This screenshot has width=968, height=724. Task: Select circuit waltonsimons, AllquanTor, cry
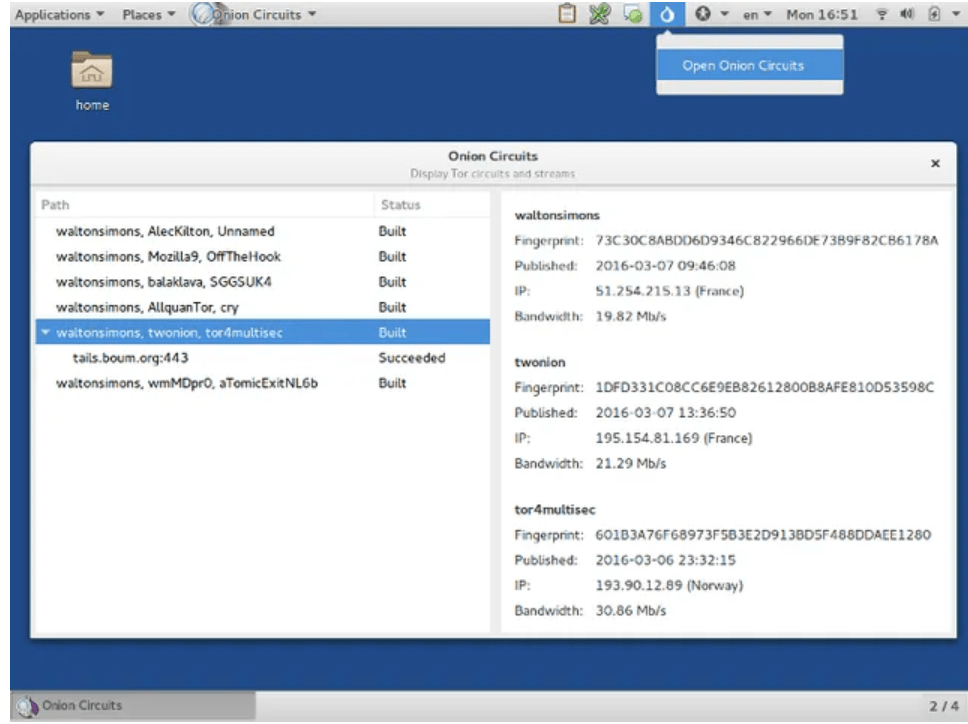[x=262, y=307]
